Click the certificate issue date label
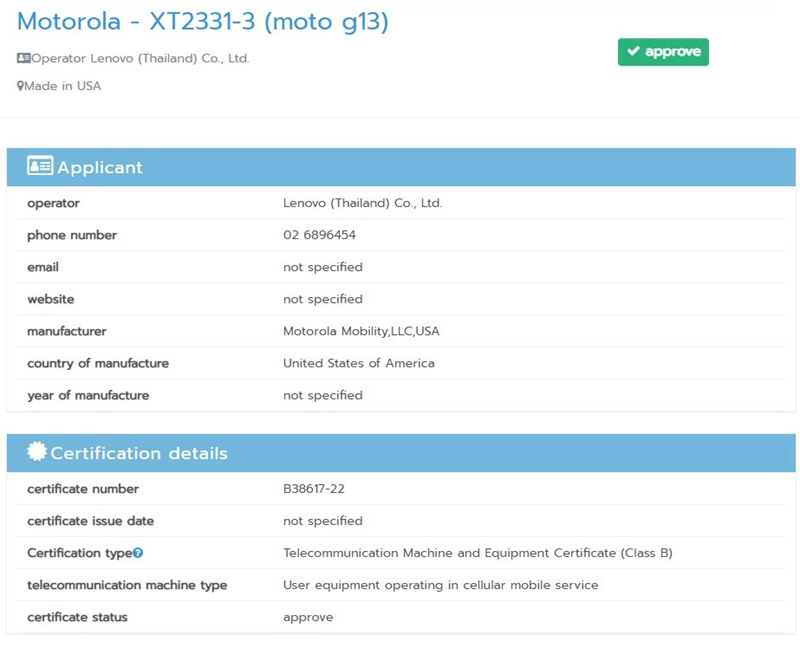Viewport: 800px width, 648px height. pyautogui.click(x=90, y=521)
